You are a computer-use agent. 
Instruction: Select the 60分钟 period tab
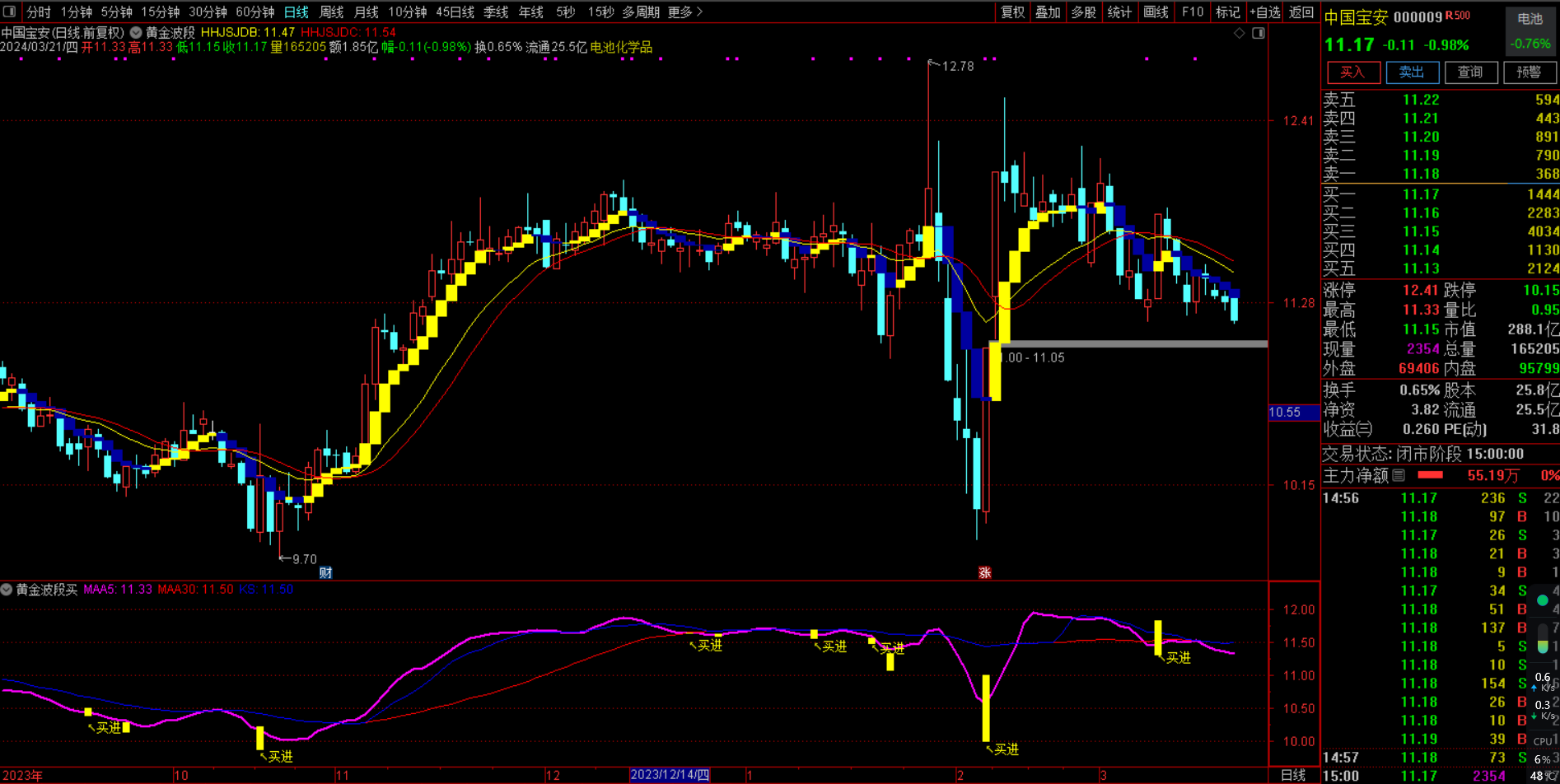pos(255,12)
